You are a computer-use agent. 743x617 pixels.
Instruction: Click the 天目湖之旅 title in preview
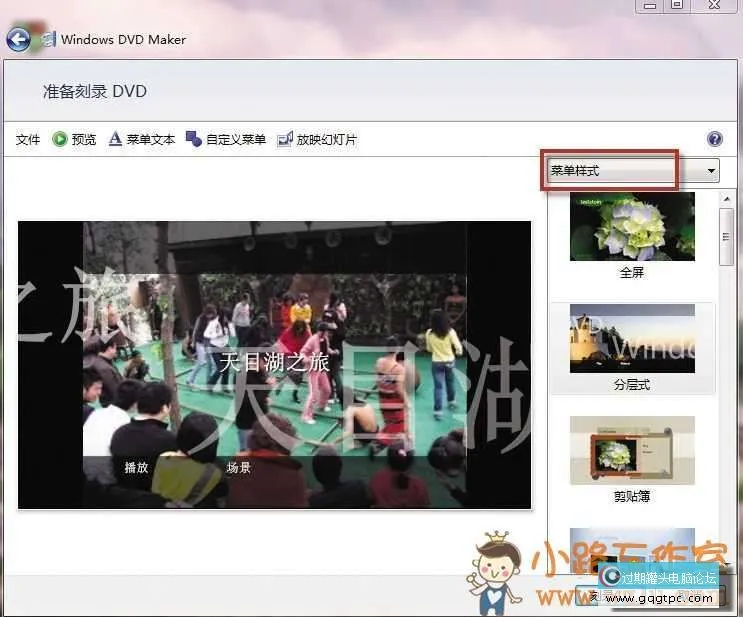(274, 363)
